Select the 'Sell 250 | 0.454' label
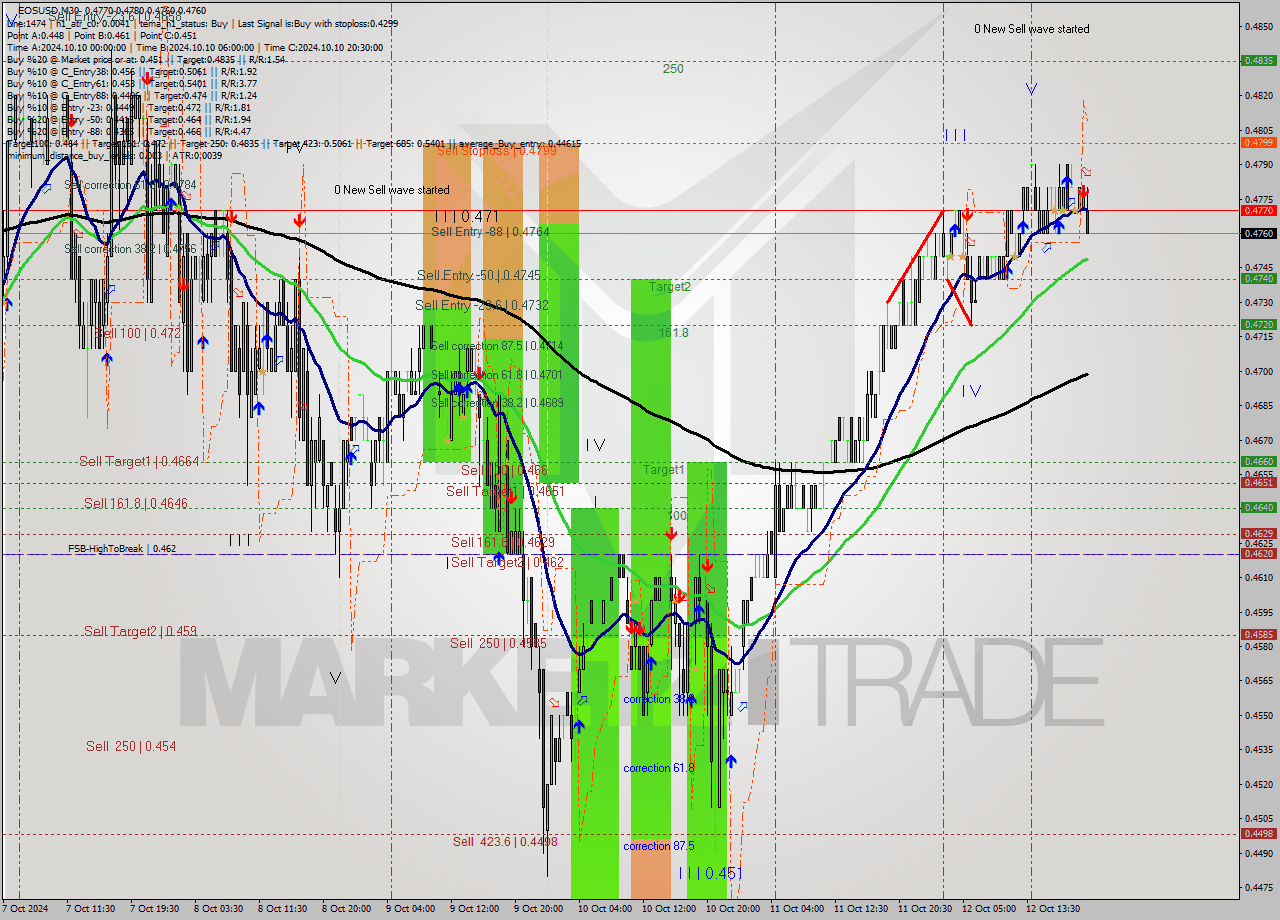This screenshot has width=1280, height=920. 131,746
